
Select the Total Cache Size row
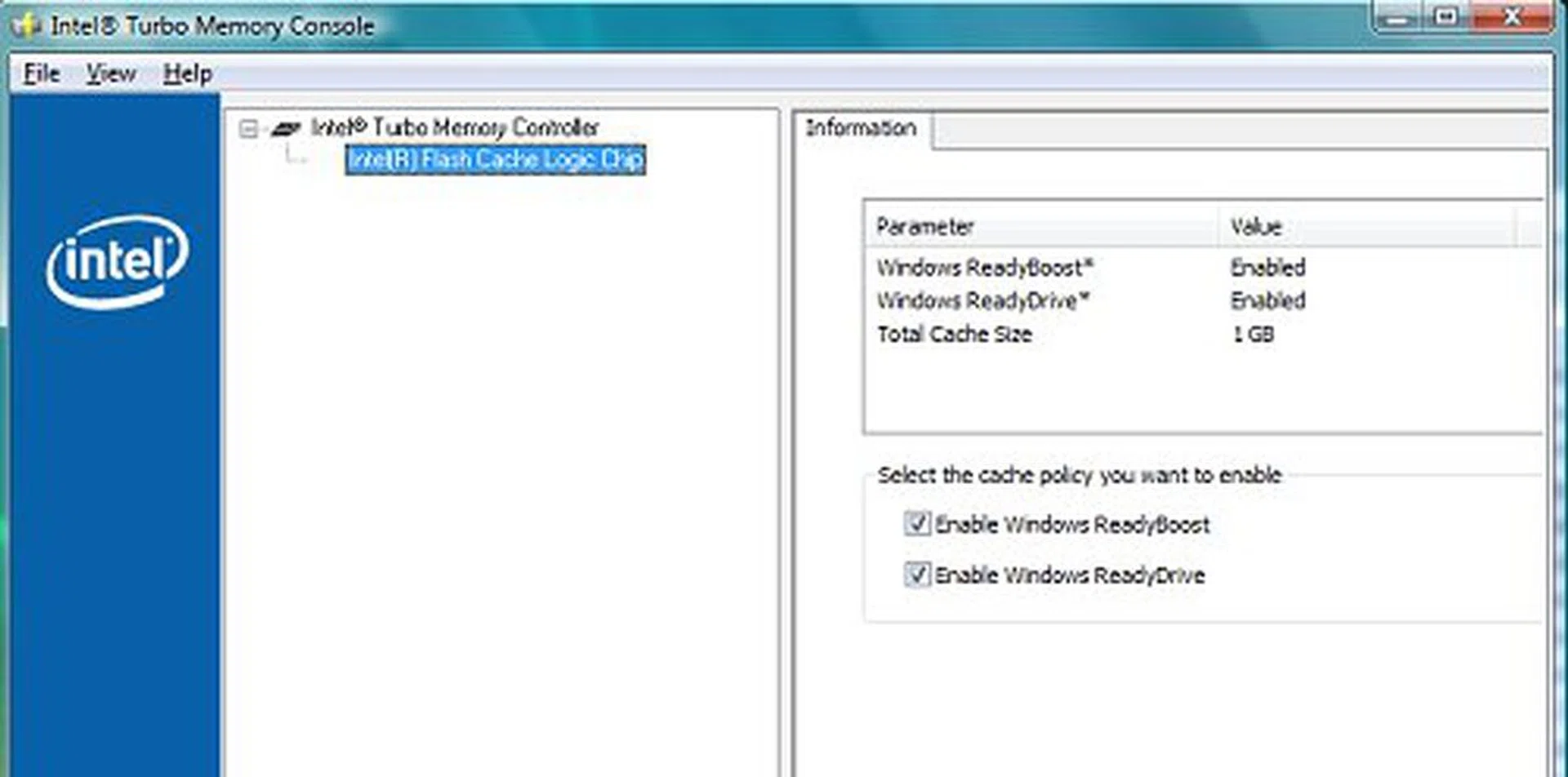[x=953, y=334]
